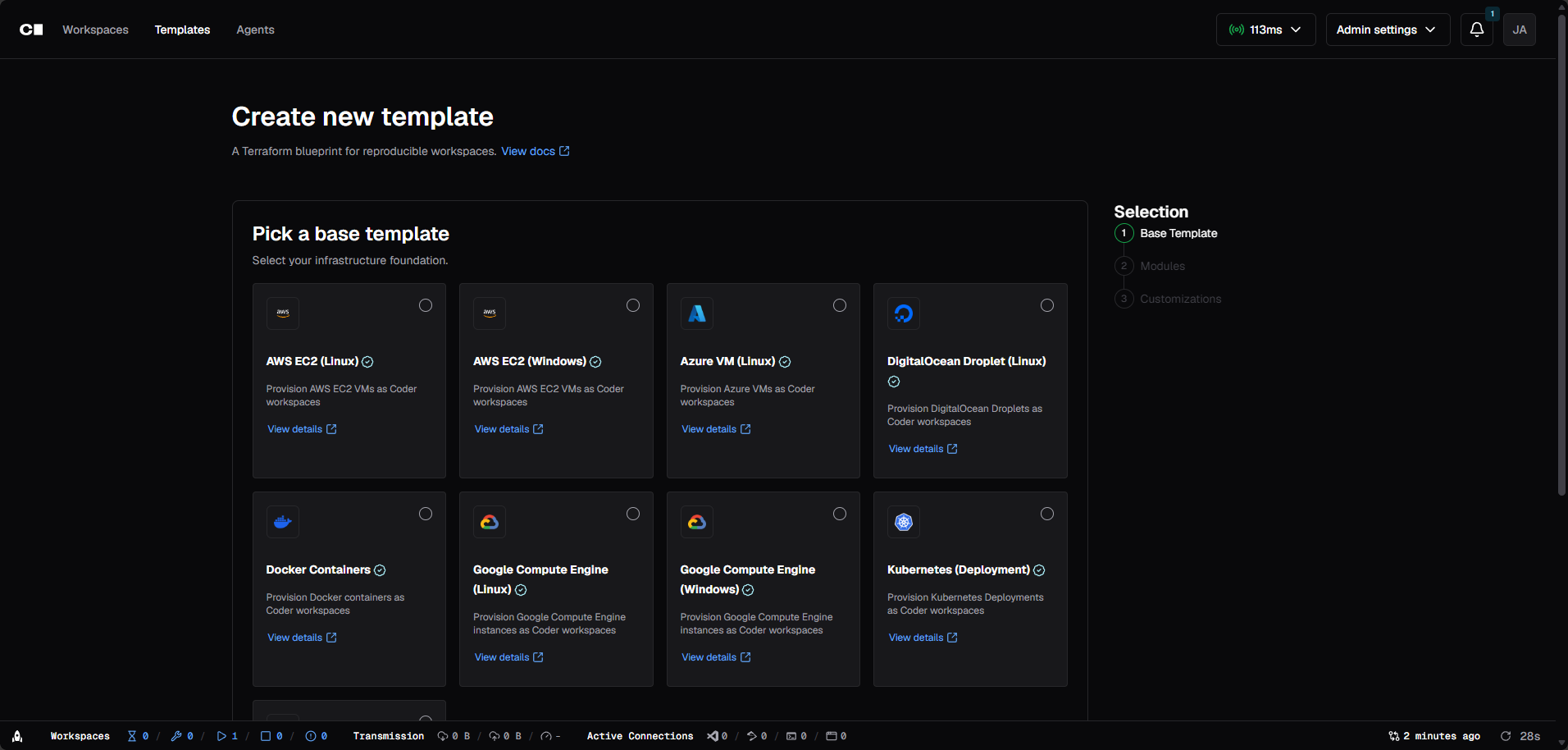Select the AWS EC2 (Linux) radio button

(426, 305)
